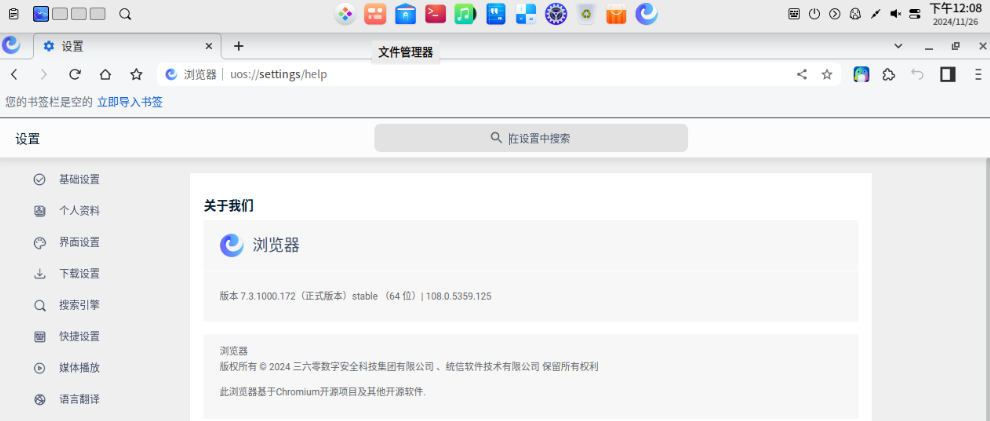Image resolution: width=990 pixels, height=421 pixels.
Task: Launch the calculator from the dock
Action: click(x=526, y=14)
